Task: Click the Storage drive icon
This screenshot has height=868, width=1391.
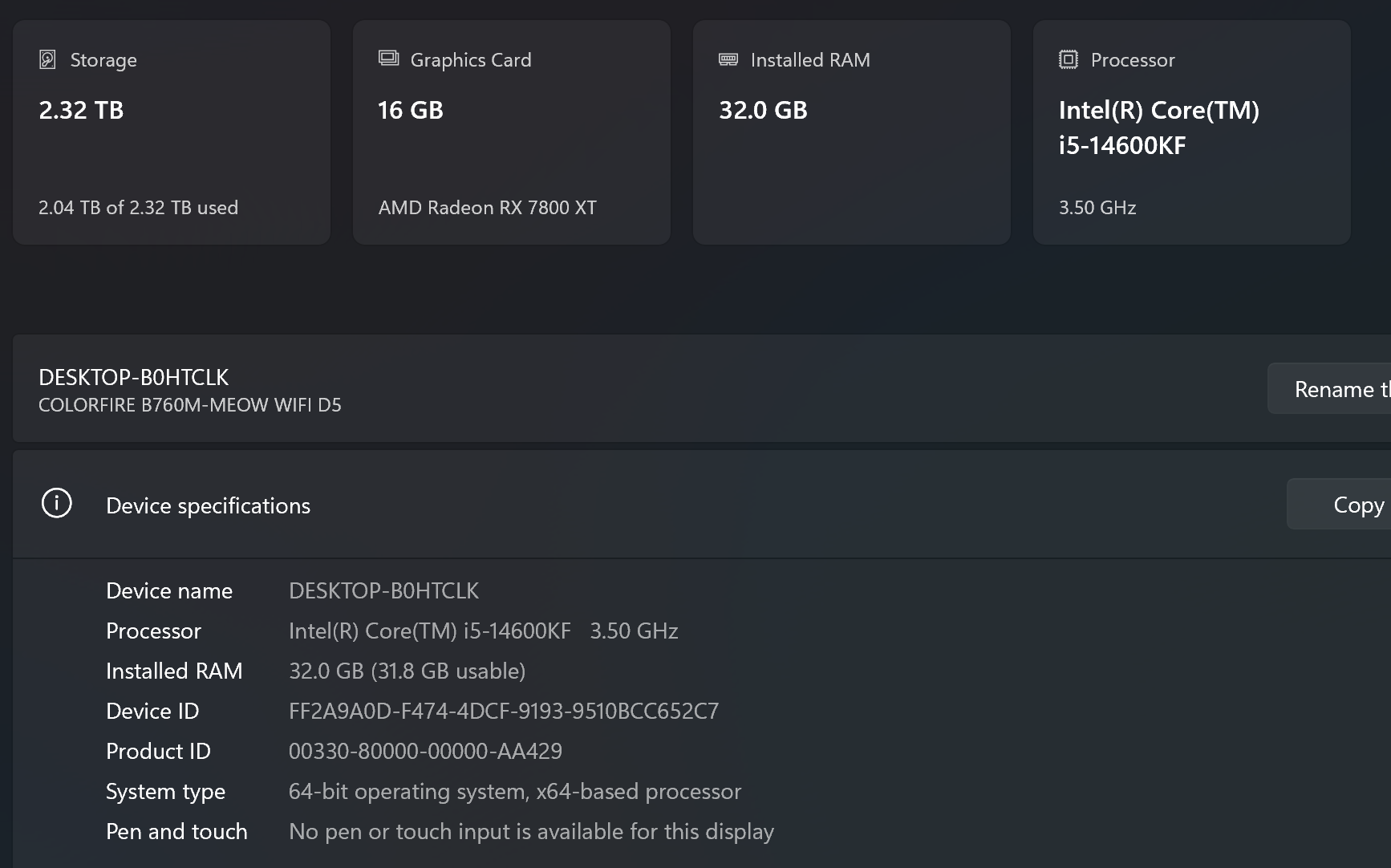Action: (x=47, y=59)
